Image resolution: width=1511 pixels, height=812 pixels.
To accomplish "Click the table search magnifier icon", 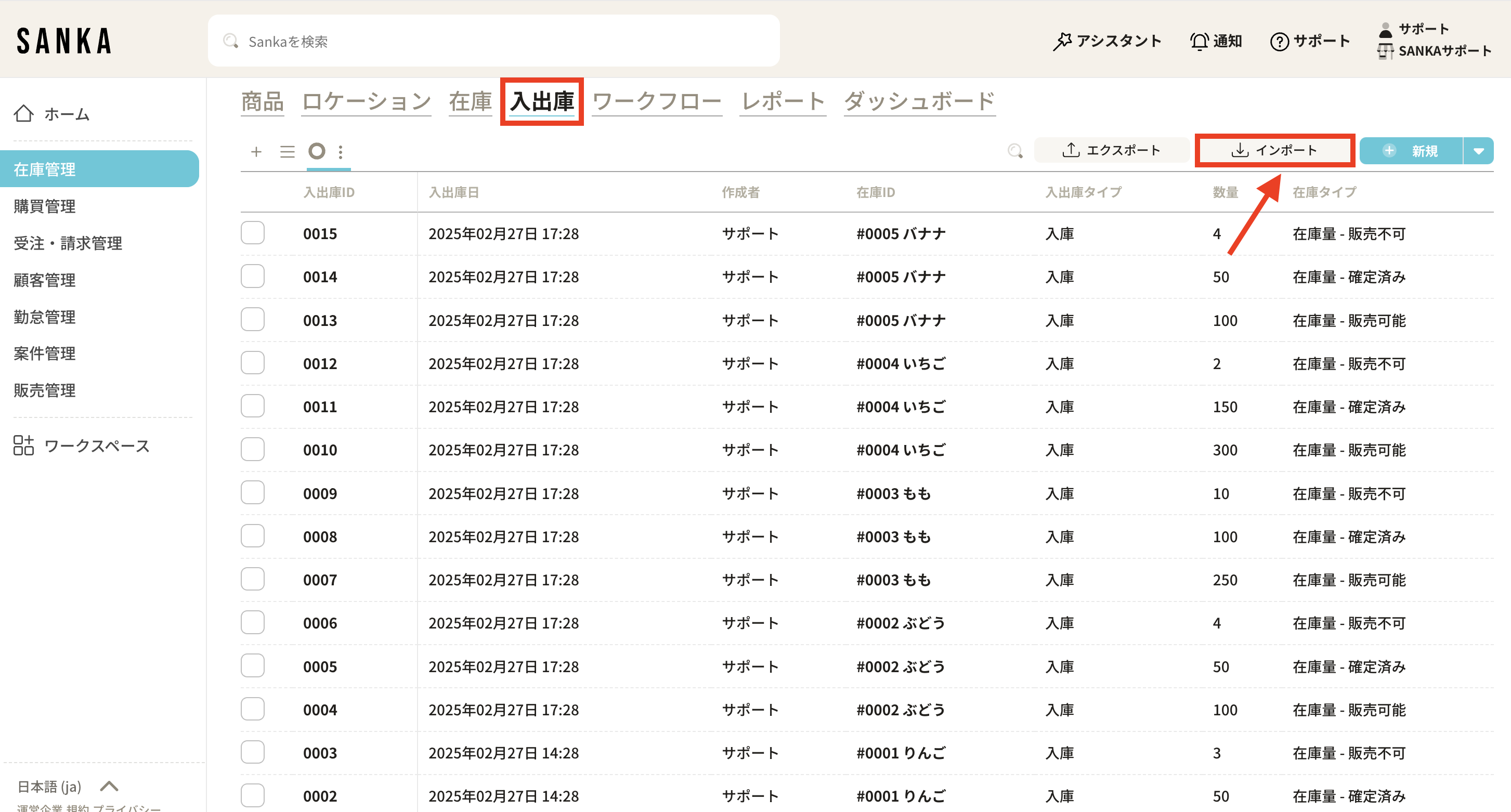I will [1015, 151].
